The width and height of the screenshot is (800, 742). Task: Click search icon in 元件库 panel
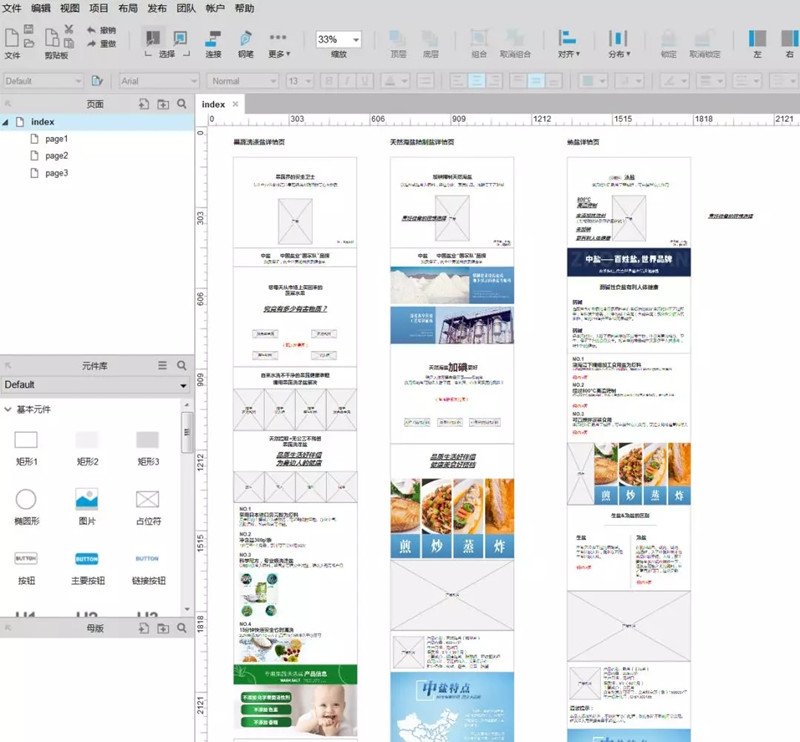pyautogui.click(x=182, y=366)
